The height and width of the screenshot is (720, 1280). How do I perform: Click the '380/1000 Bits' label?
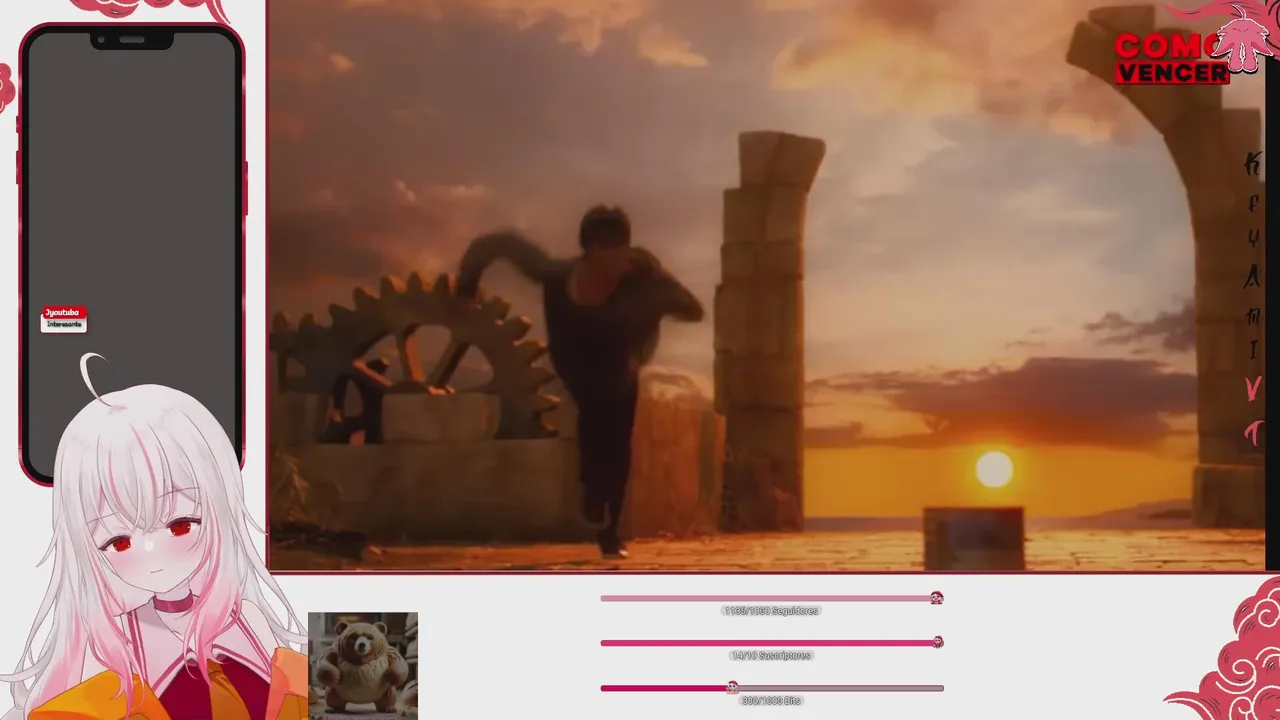click(771, 701)
